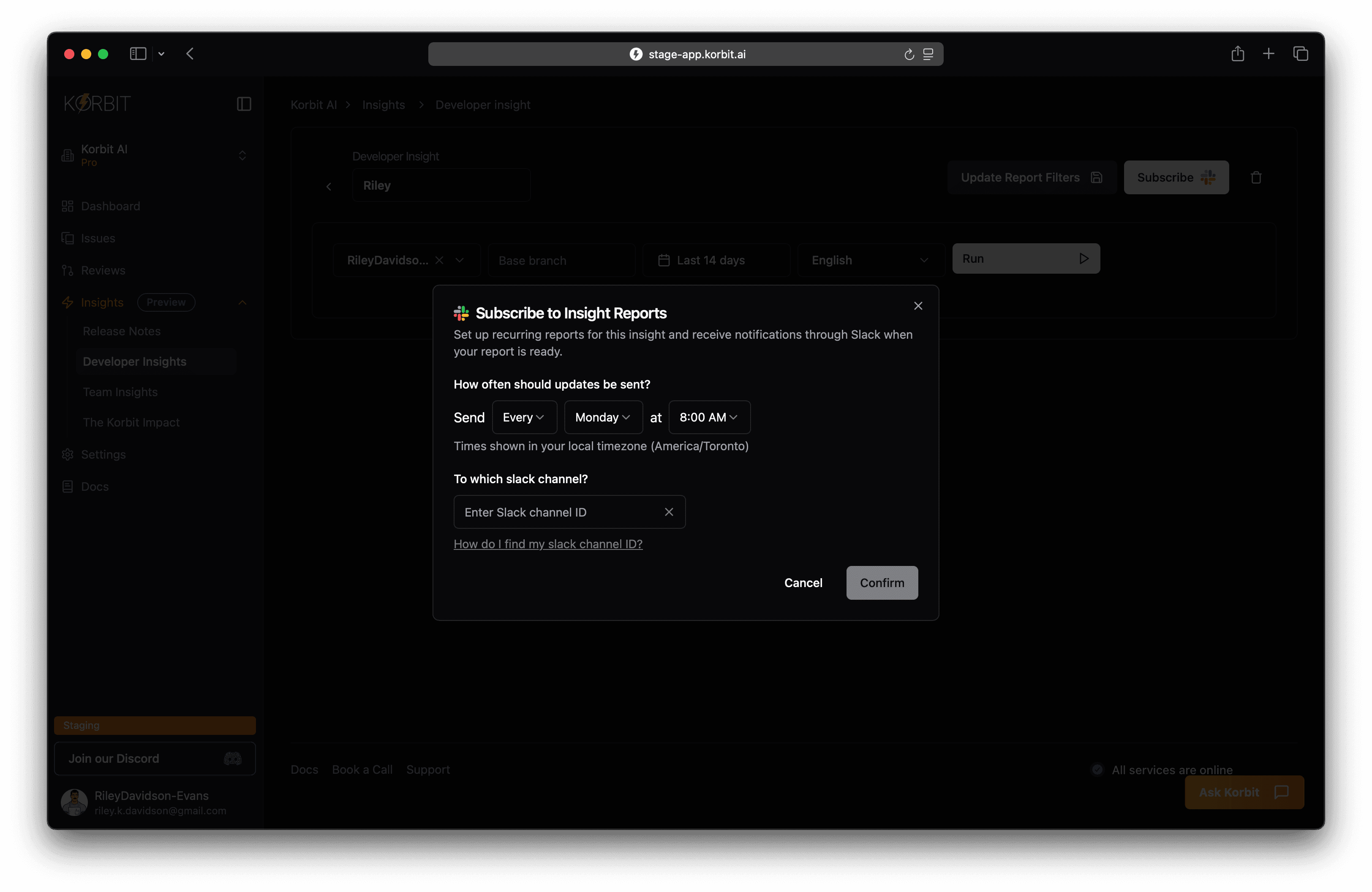Reload page in Safari address bar

click(909, 54)
